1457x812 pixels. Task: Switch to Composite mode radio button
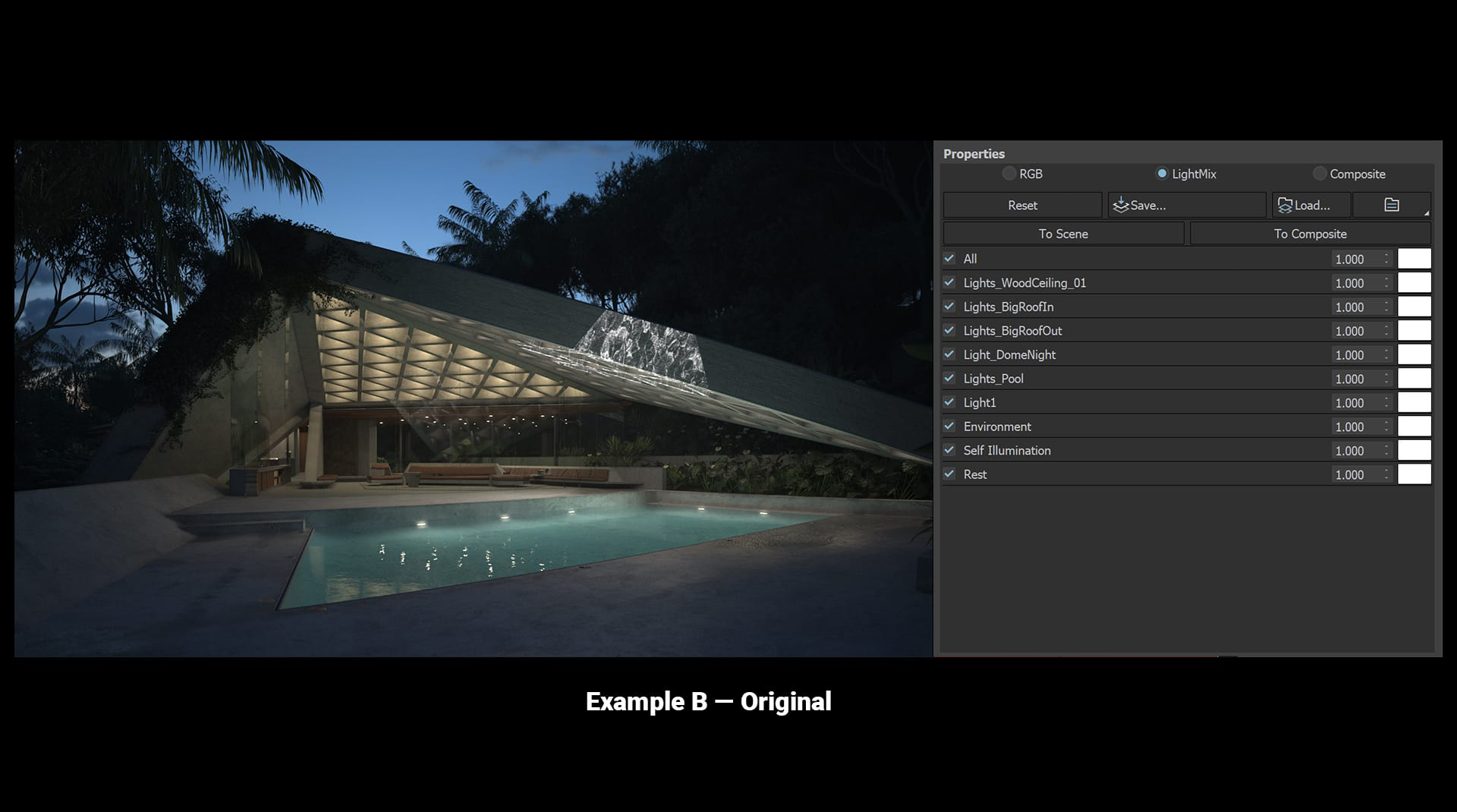point(1320,174)
